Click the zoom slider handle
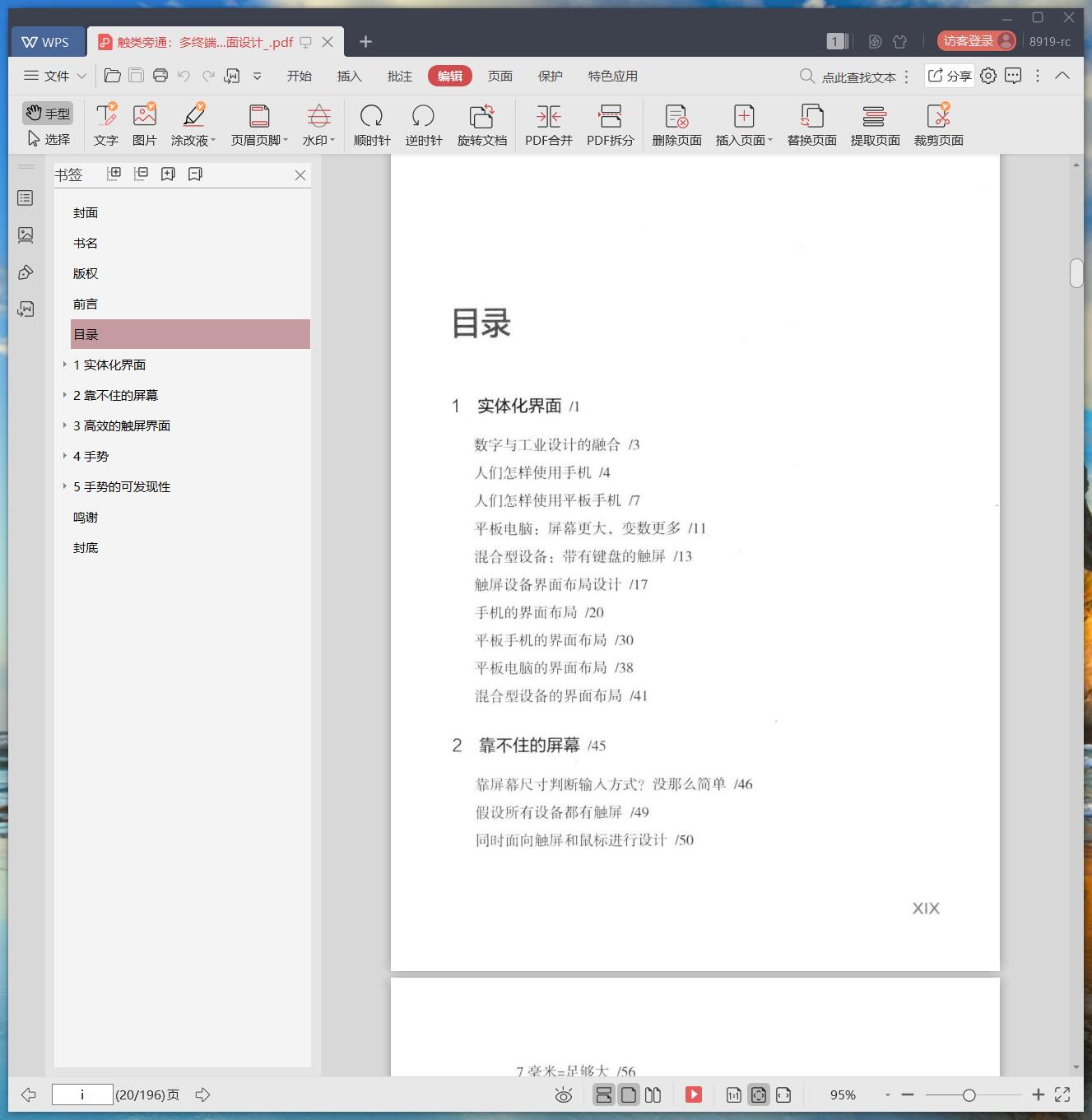This screenshot has width=1092, height=1120. click(969, 1094)
